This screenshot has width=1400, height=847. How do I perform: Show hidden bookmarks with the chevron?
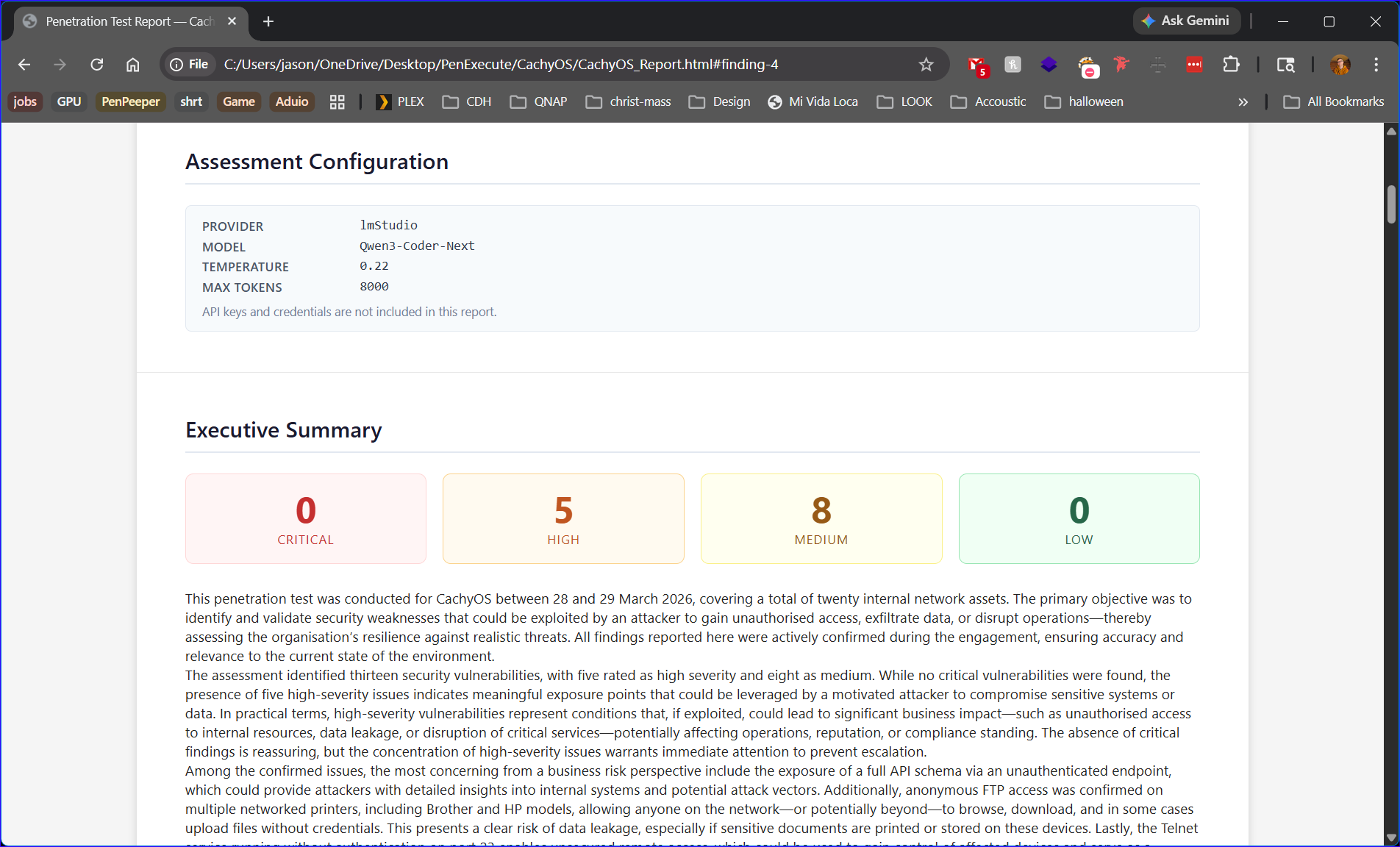tap(1243, 102)
